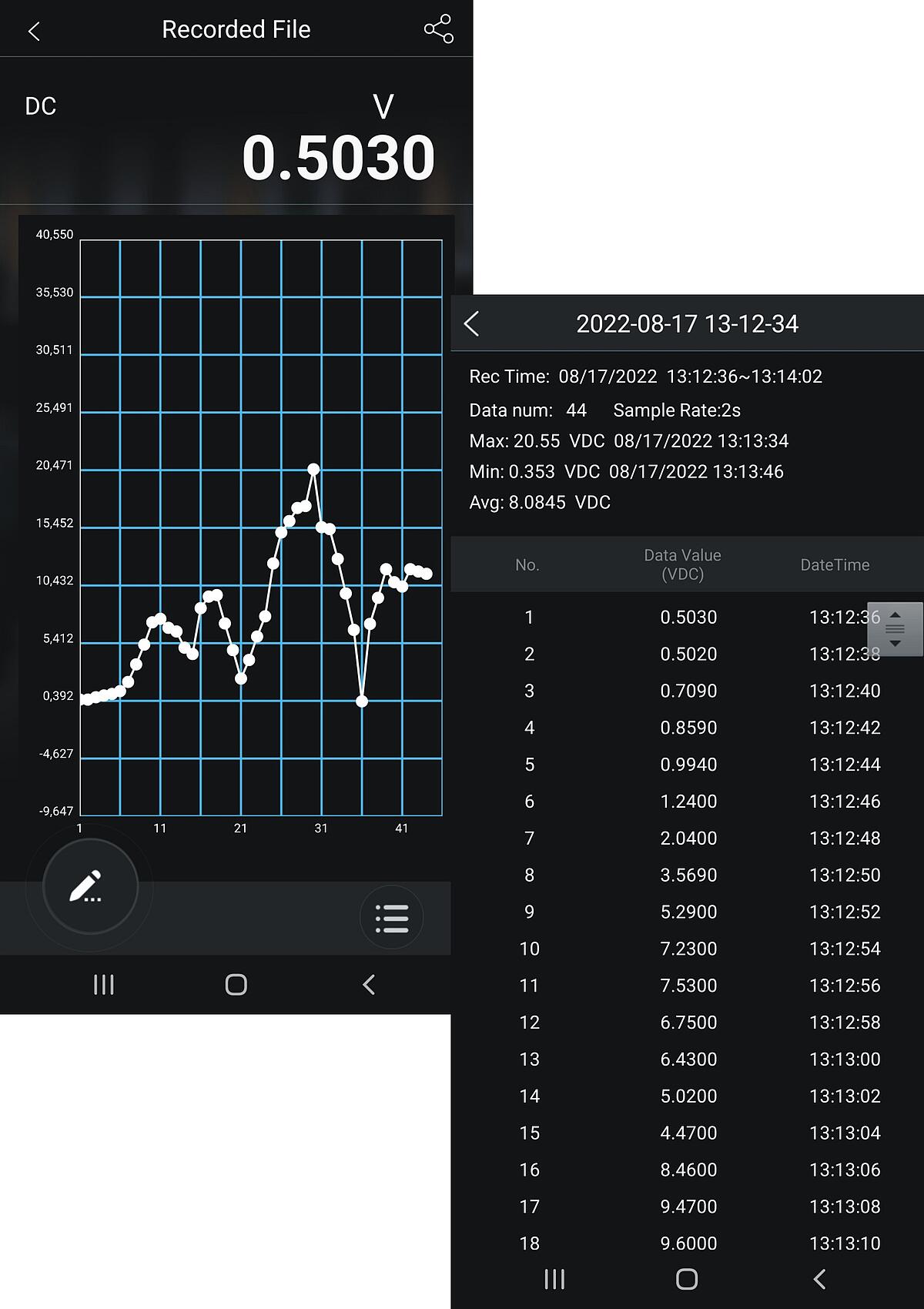Tap the 0.5030 voltage reading display
924x1309 pixels.
coord(338,158)
